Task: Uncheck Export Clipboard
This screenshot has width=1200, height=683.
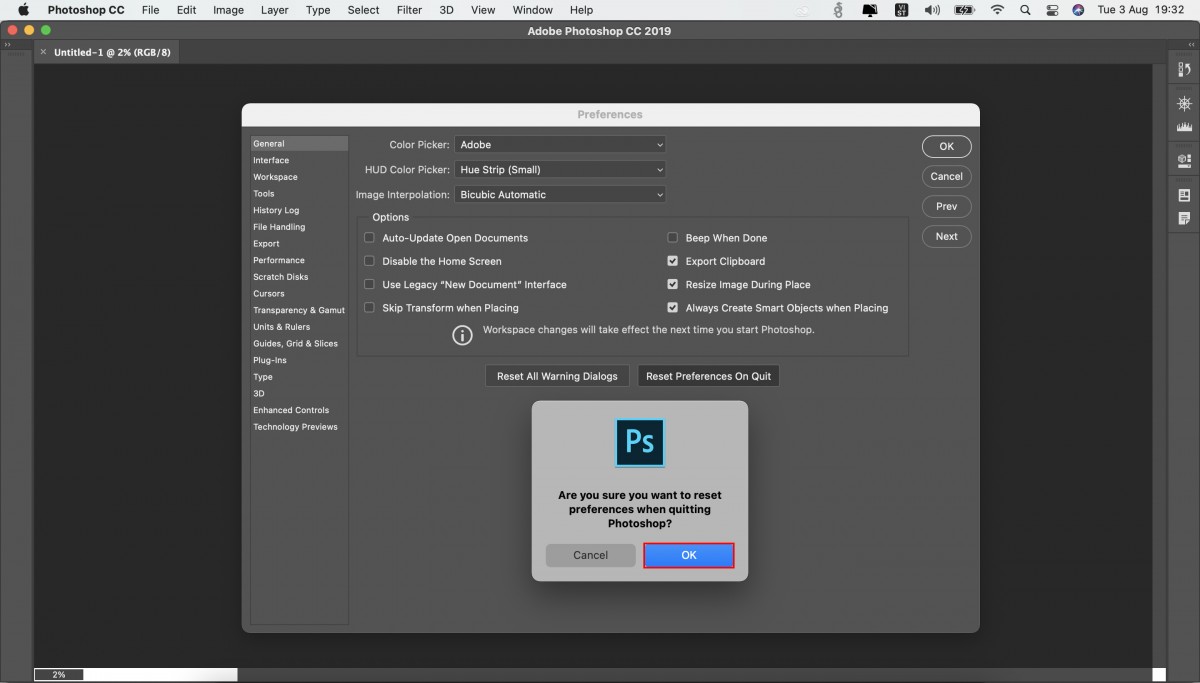Action: (x=673, y=261)
